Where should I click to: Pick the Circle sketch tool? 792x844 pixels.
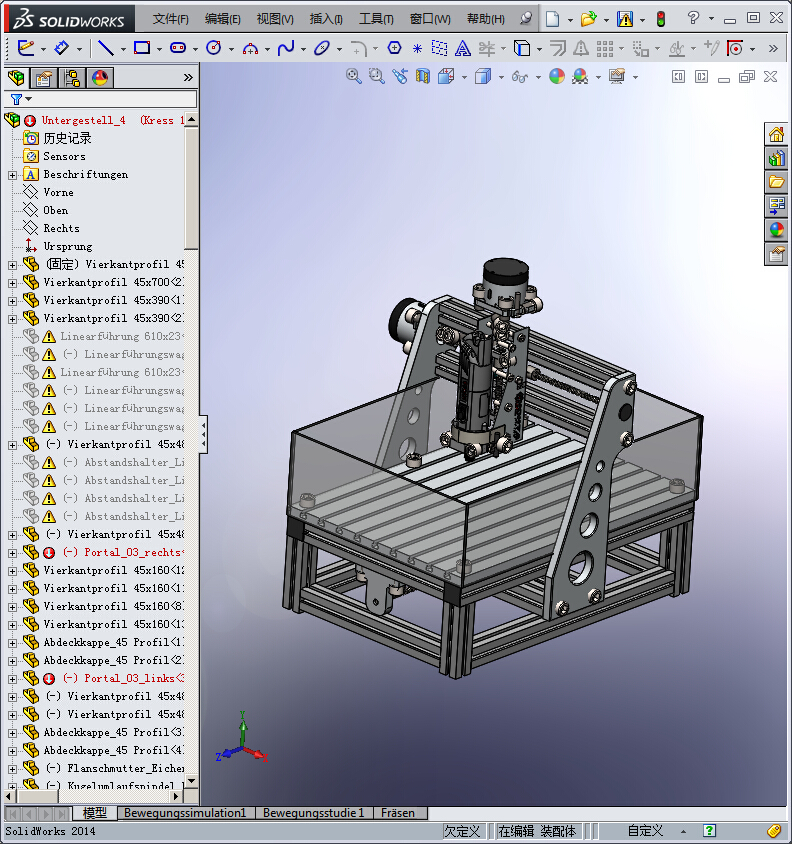point(213,48)
